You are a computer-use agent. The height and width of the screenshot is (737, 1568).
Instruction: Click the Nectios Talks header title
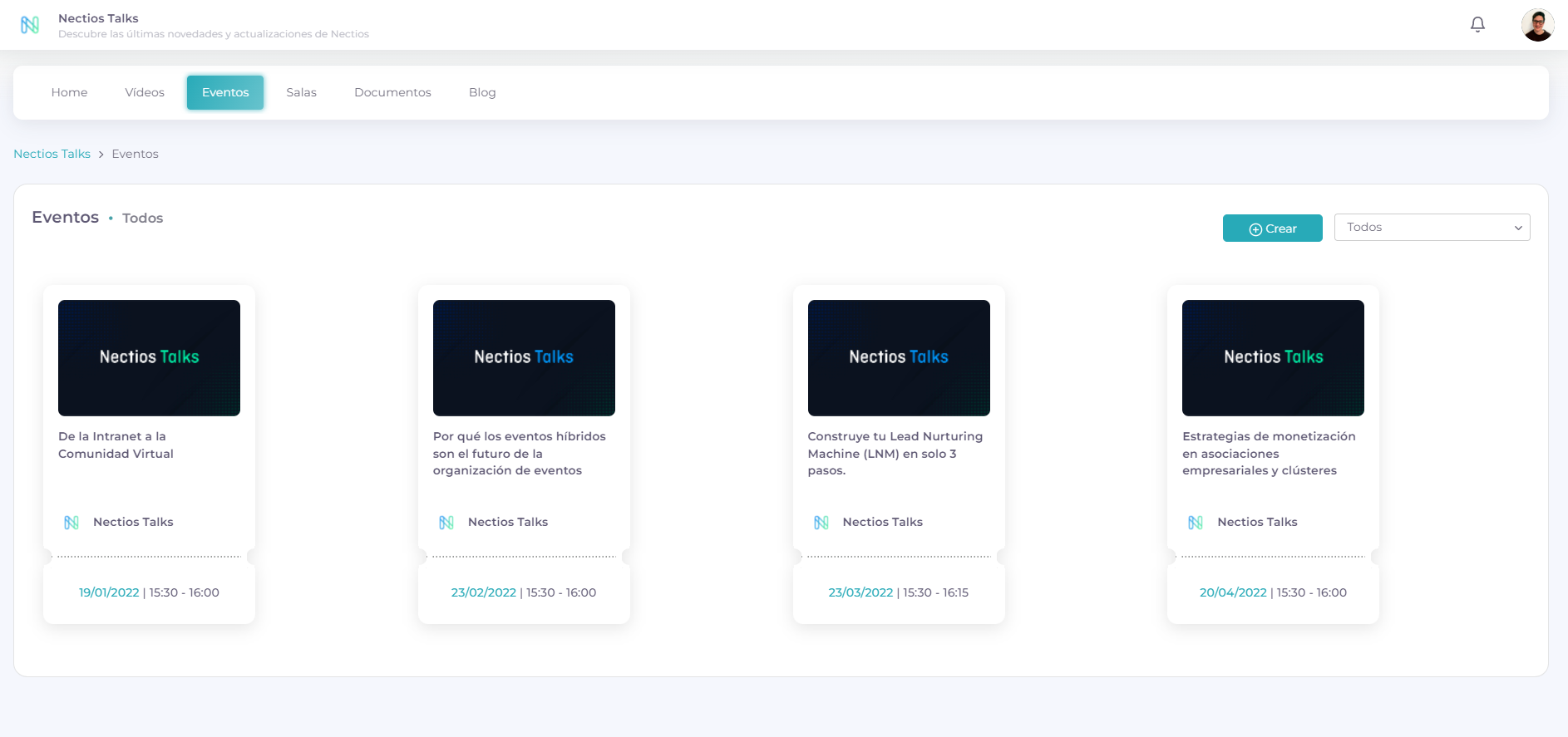pos(98,18)
